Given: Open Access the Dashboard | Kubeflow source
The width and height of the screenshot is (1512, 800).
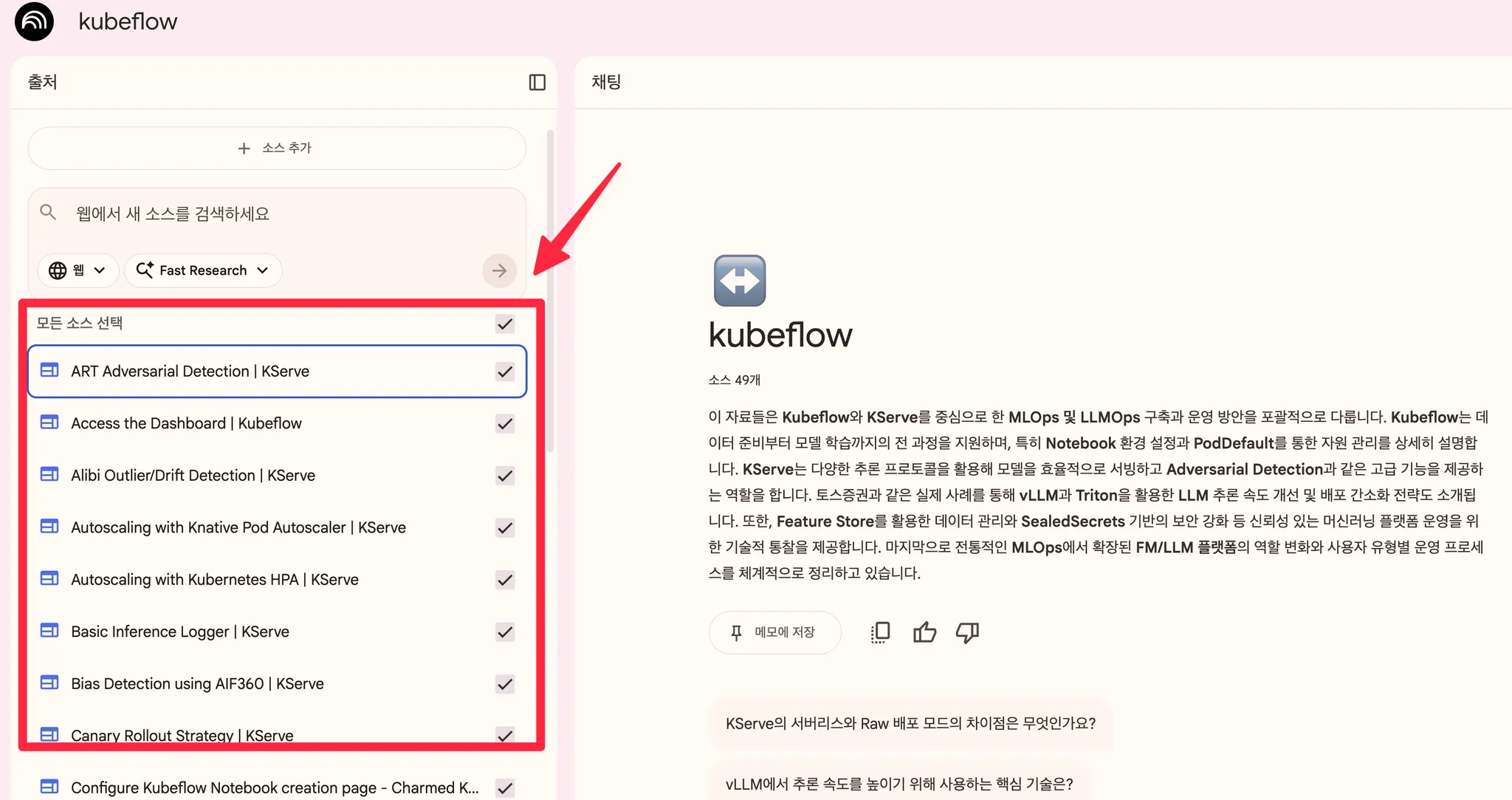Looking at the screenshot, I should [x=186, y=423].
